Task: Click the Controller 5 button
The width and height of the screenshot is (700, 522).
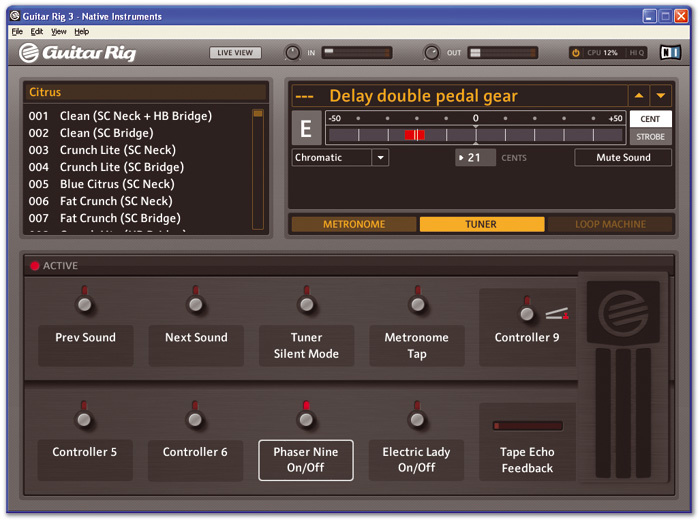Action: pos(85,460)
